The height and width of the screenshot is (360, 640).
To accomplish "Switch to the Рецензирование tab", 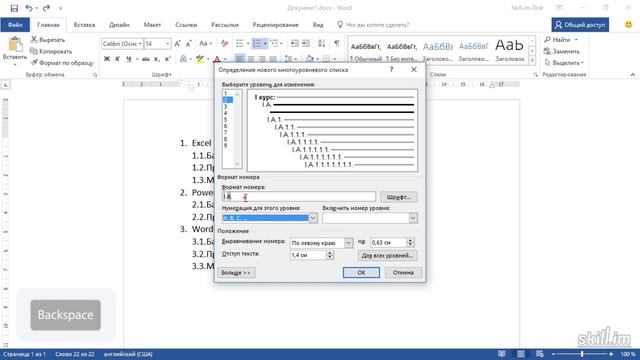I will tap(276, 24).
